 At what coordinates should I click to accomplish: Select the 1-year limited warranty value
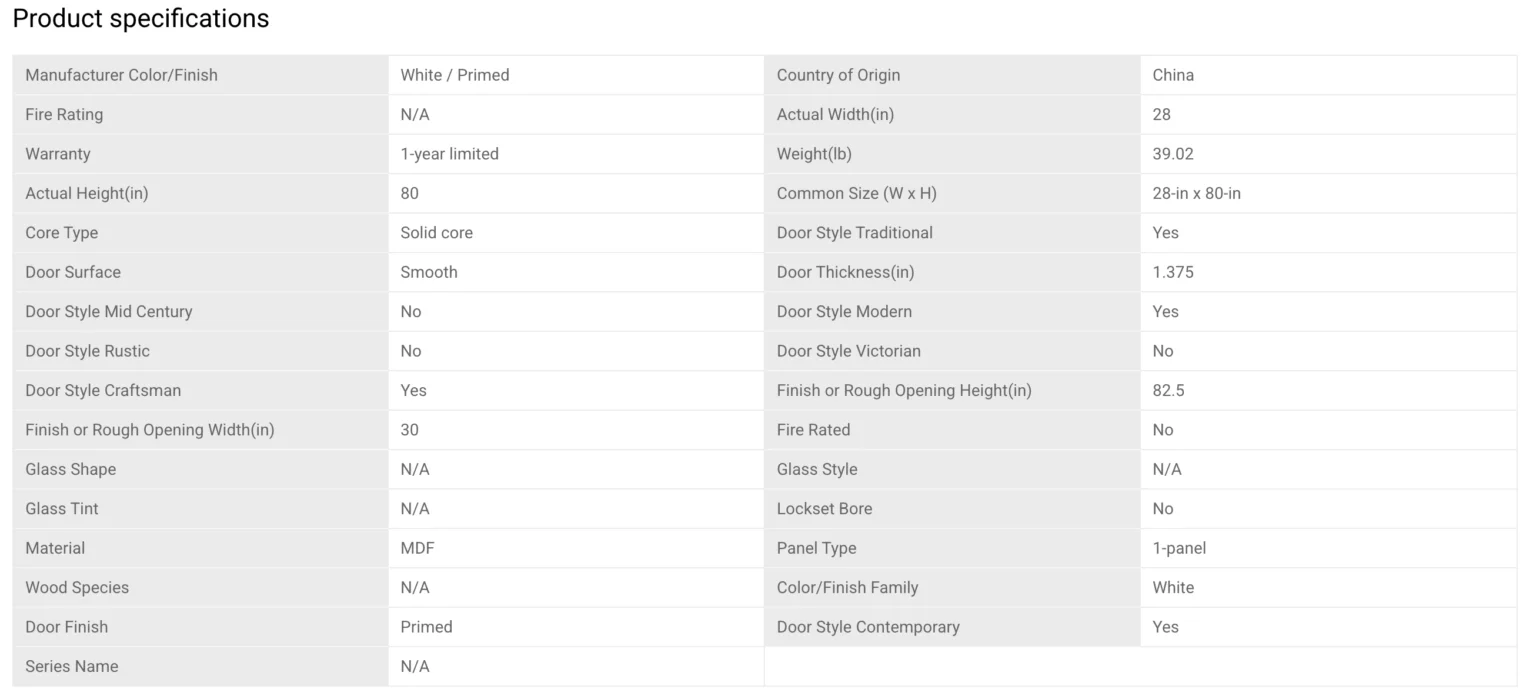tap(449, 154)
